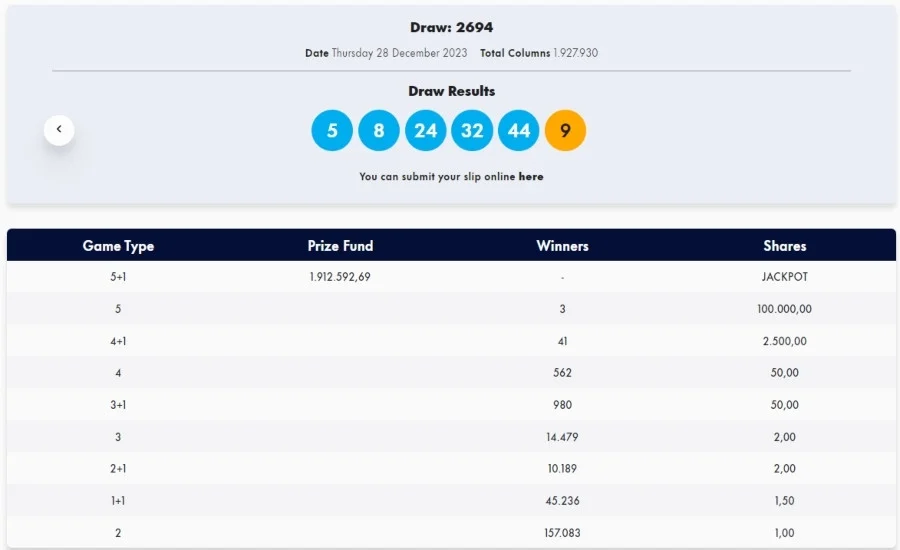Select the 100.000,00 share value
900x550 pixels.
pyautogui.click(x=785, y=309)
